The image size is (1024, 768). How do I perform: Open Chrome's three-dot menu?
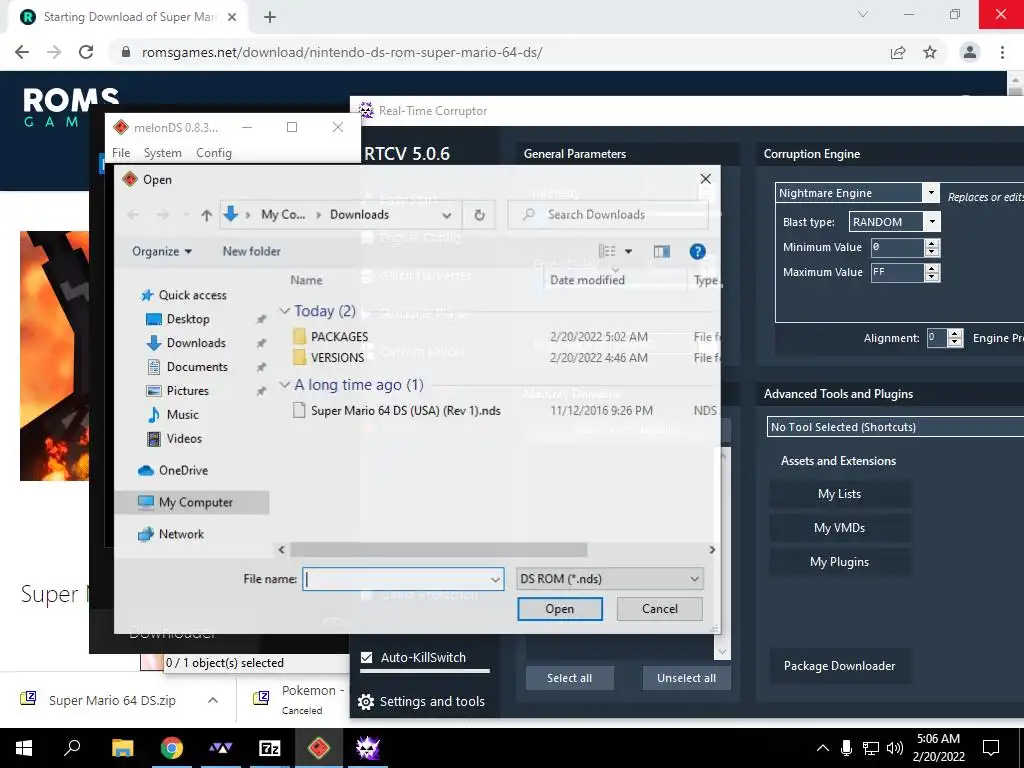1002,52
